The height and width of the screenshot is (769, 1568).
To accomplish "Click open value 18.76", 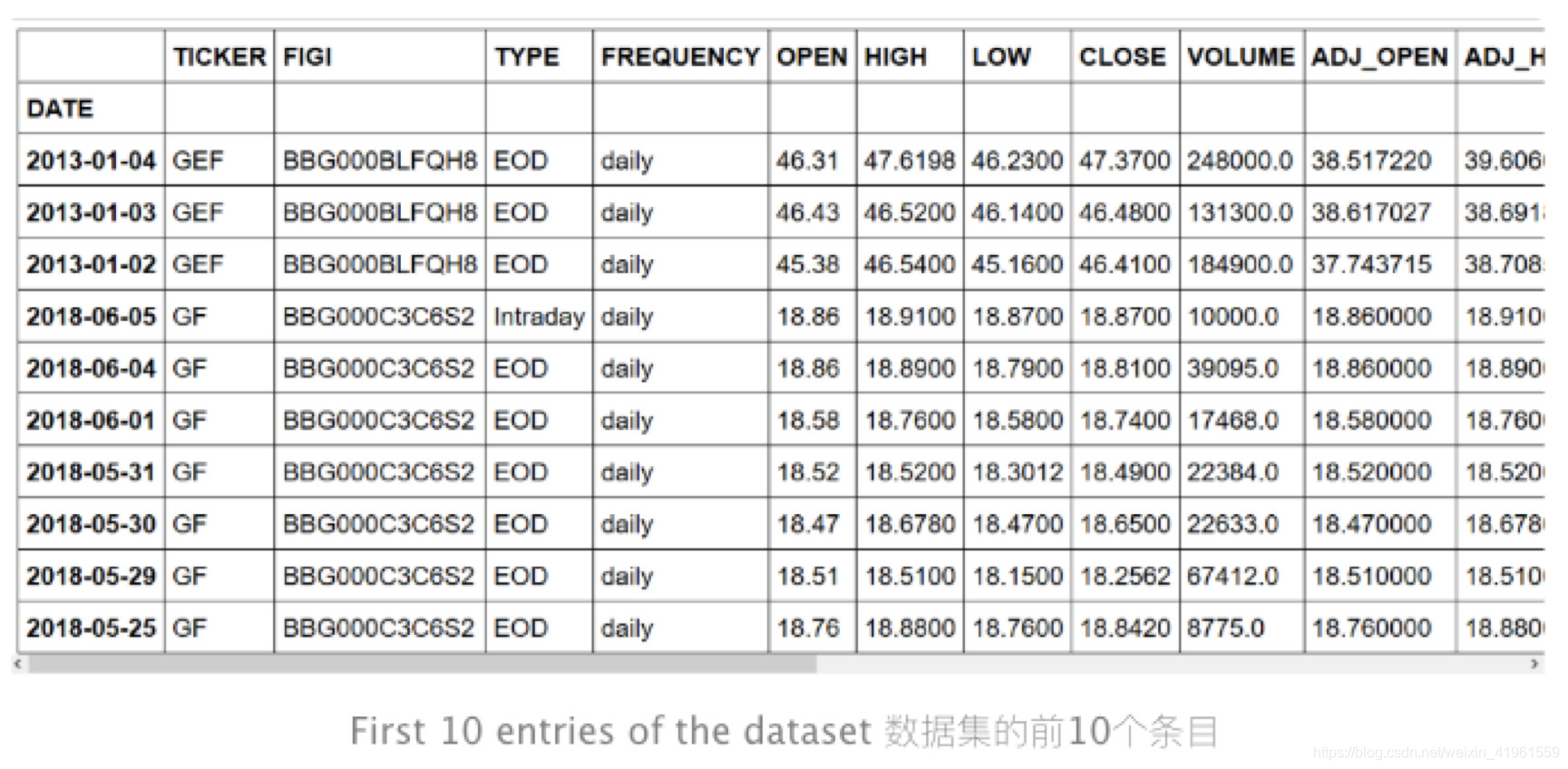I will (808, 628).
